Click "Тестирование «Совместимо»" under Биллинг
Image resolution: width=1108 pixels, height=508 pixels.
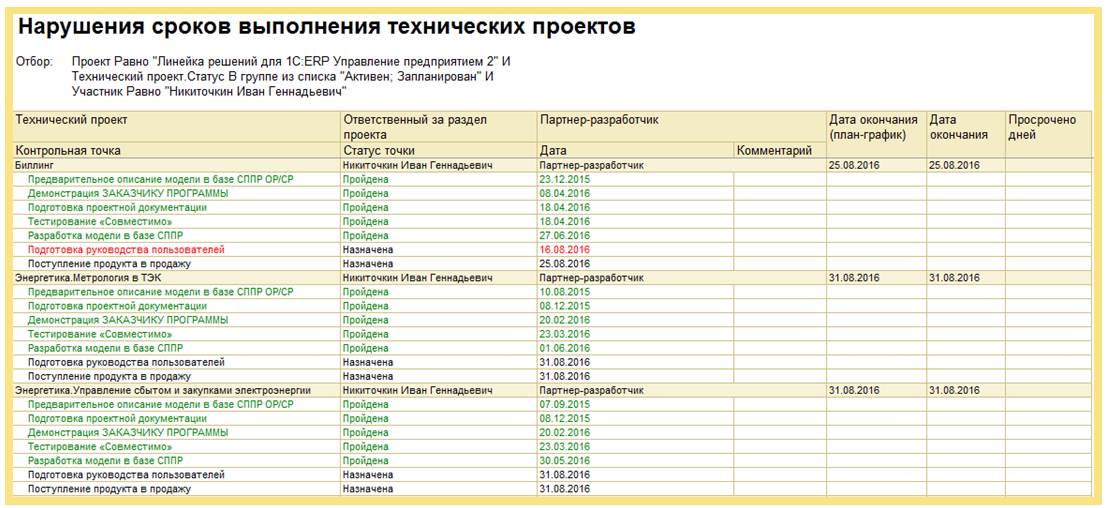100,221
